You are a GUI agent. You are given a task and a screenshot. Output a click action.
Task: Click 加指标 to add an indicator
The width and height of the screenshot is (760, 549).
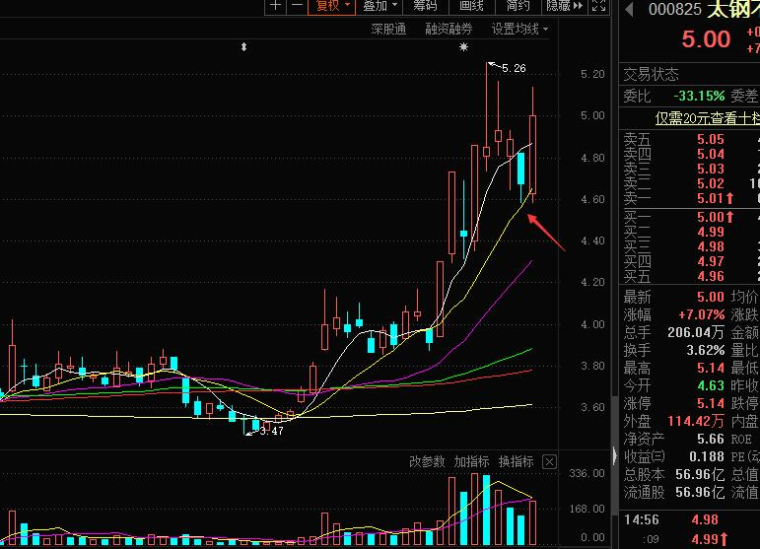(471, 461)
